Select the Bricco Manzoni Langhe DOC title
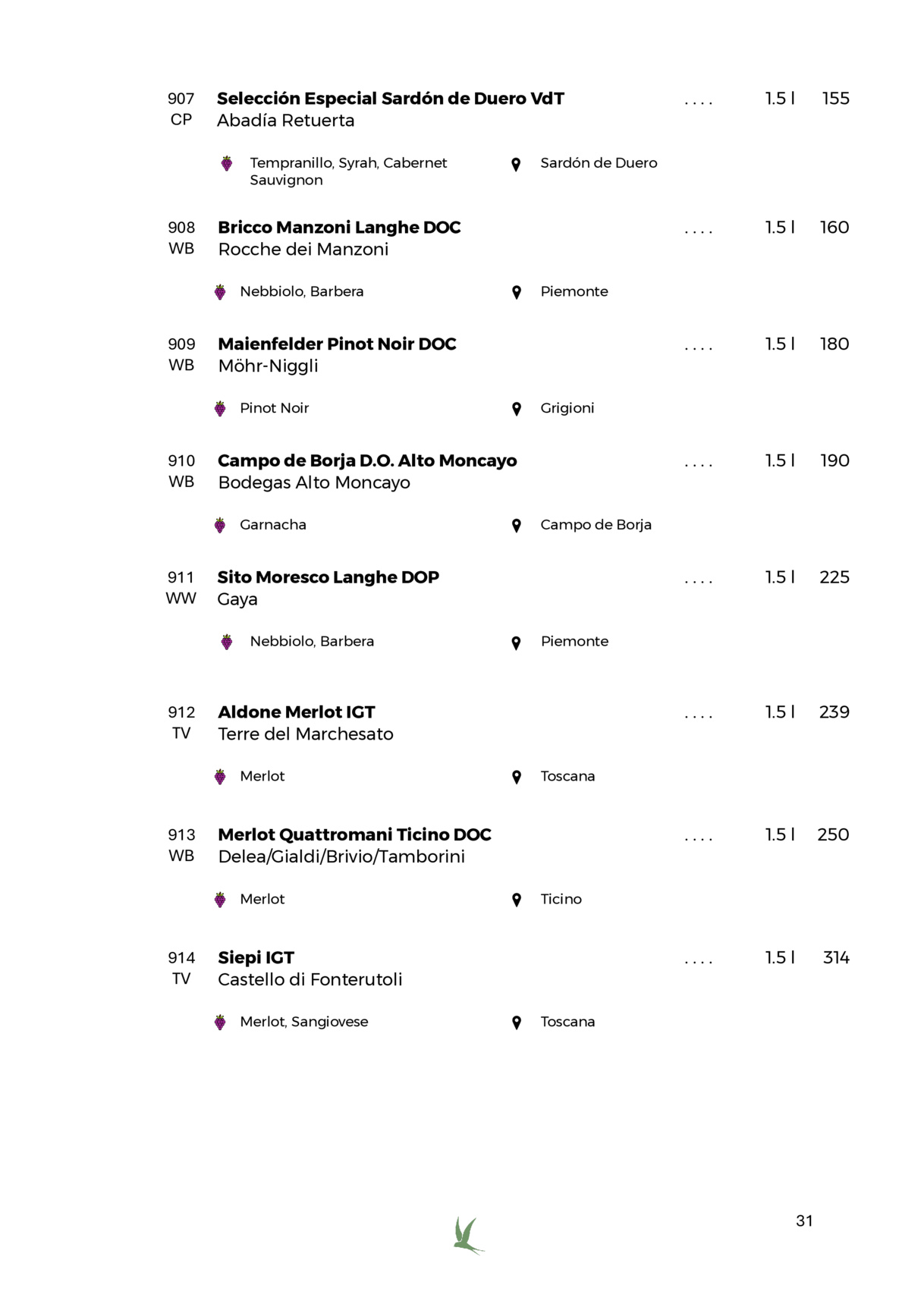Viewport: 924px width, 1307px height. tap(339, 228)
